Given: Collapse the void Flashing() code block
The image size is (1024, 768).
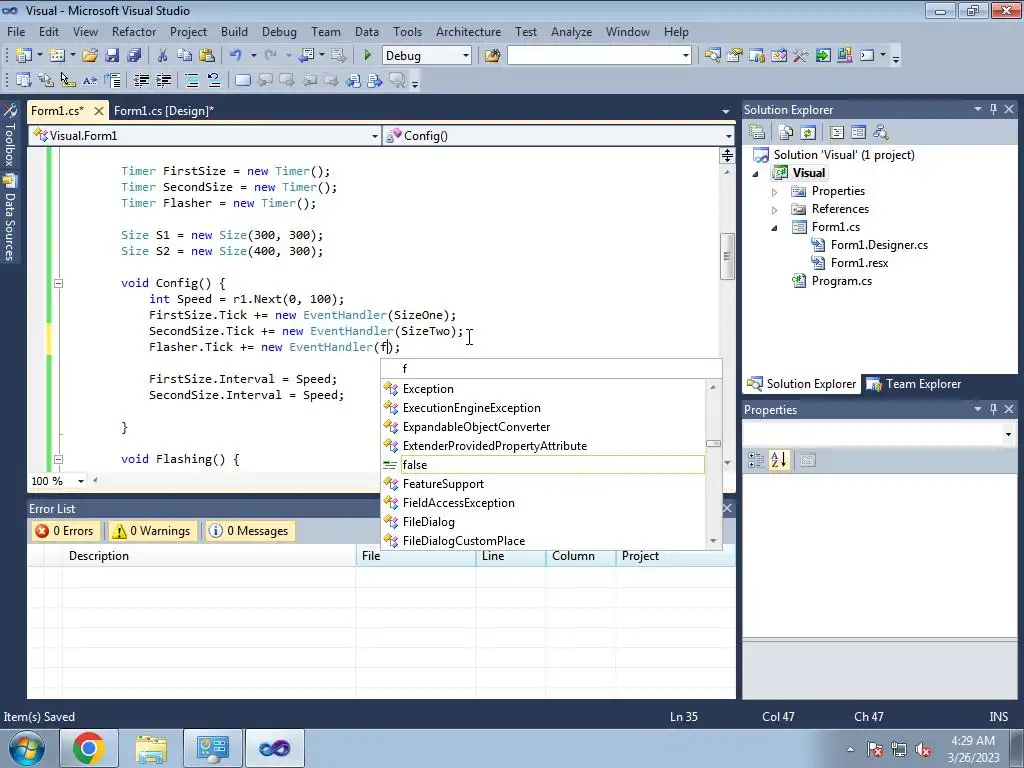Looking at the screenshot, I should pyautogui.click(x=58, y=460).
